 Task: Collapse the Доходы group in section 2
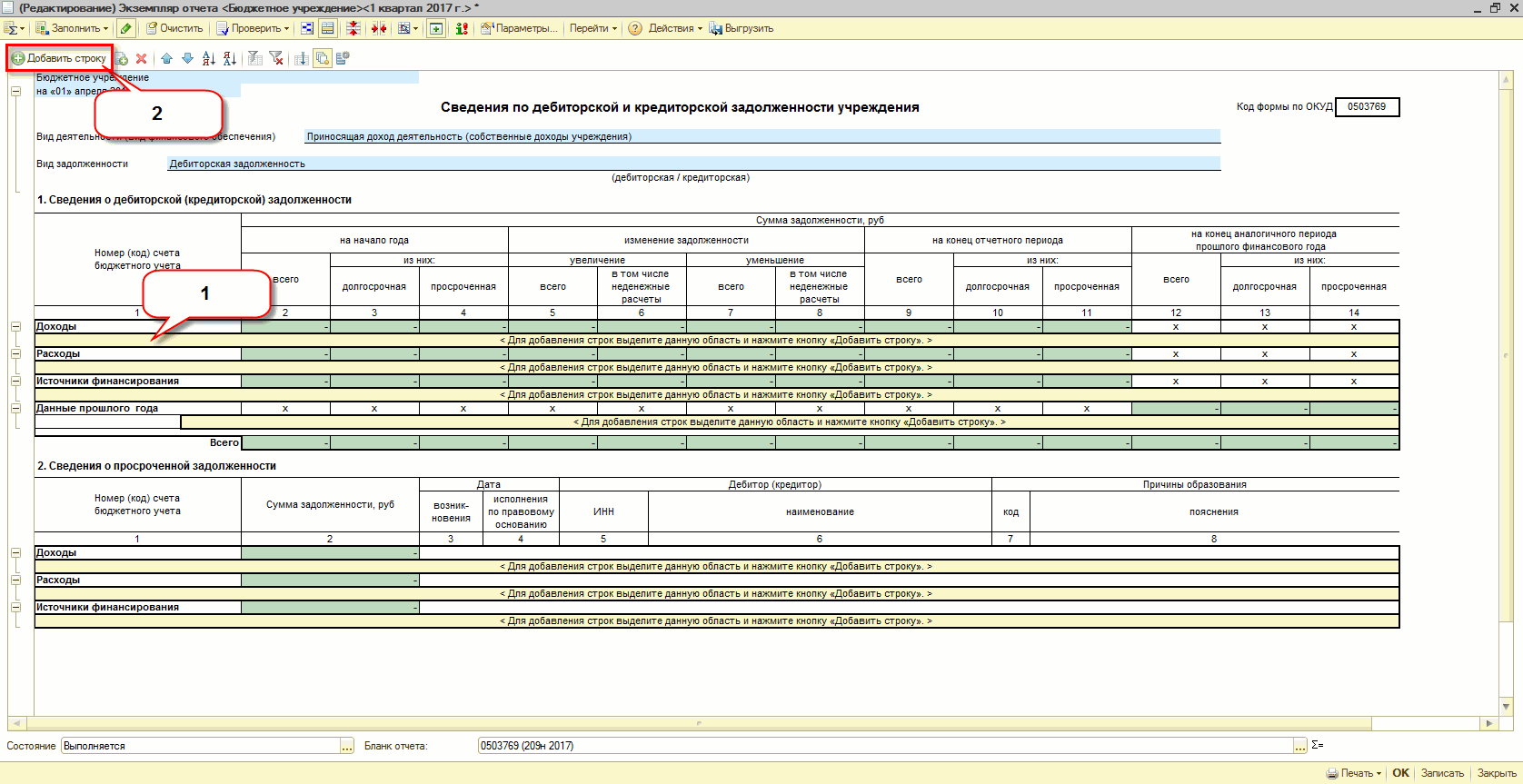click(15, 552)
